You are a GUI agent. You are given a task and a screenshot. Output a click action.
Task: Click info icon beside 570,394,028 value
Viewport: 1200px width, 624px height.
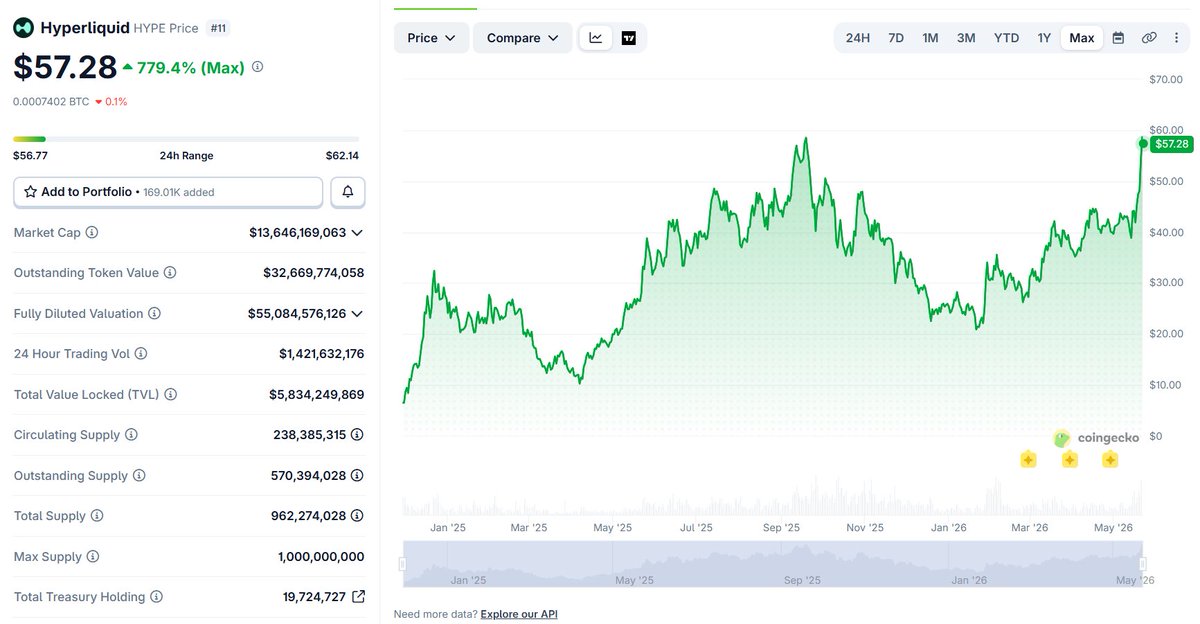(357, 476)
